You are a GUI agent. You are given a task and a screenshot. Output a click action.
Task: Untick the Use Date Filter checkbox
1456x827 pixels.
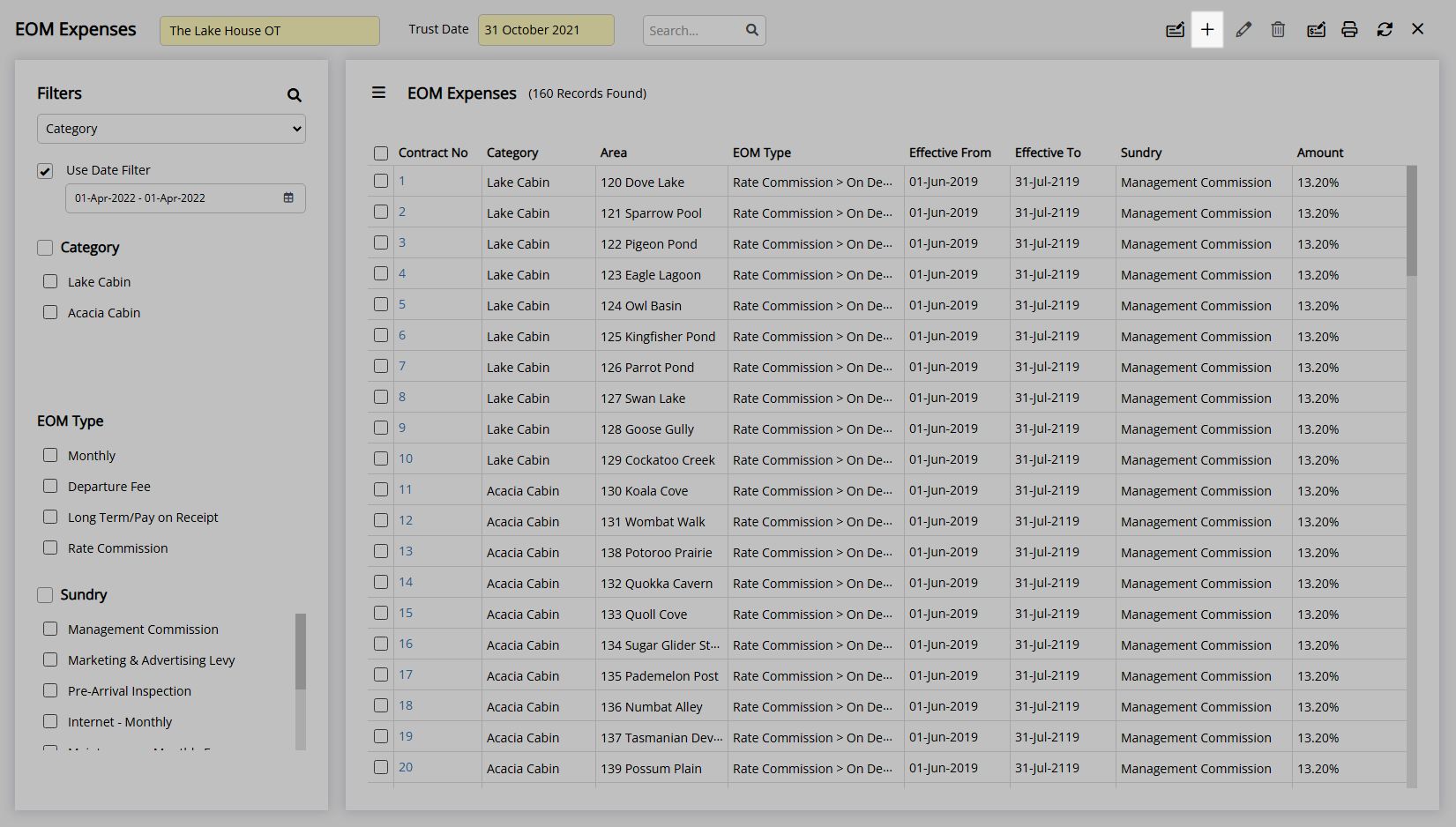[x=45, y=171]
